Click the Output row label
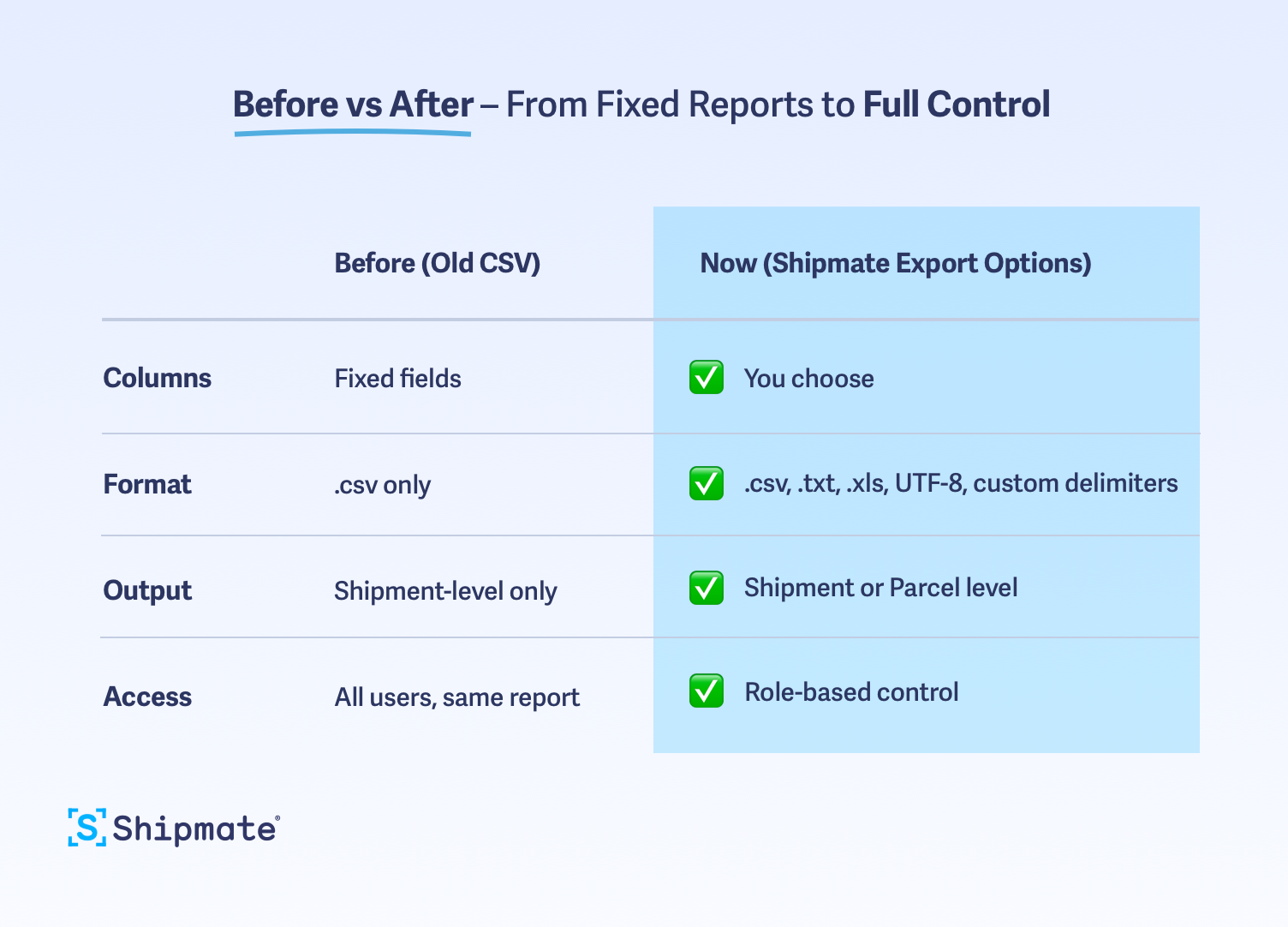The height and width of the screenshot is (927, 1288). (147, 590)
